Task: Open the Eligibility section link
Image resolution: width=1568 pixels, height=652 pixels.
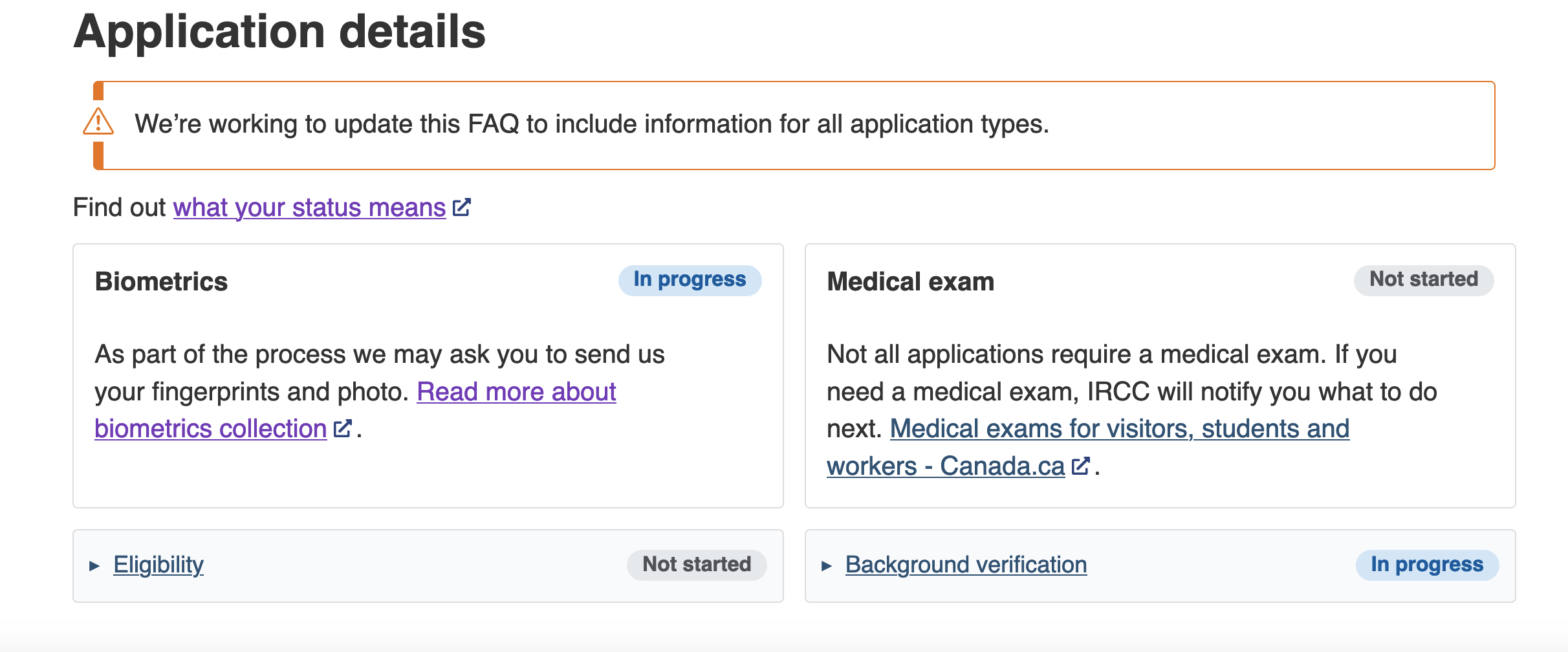Action: click(158, 565)
